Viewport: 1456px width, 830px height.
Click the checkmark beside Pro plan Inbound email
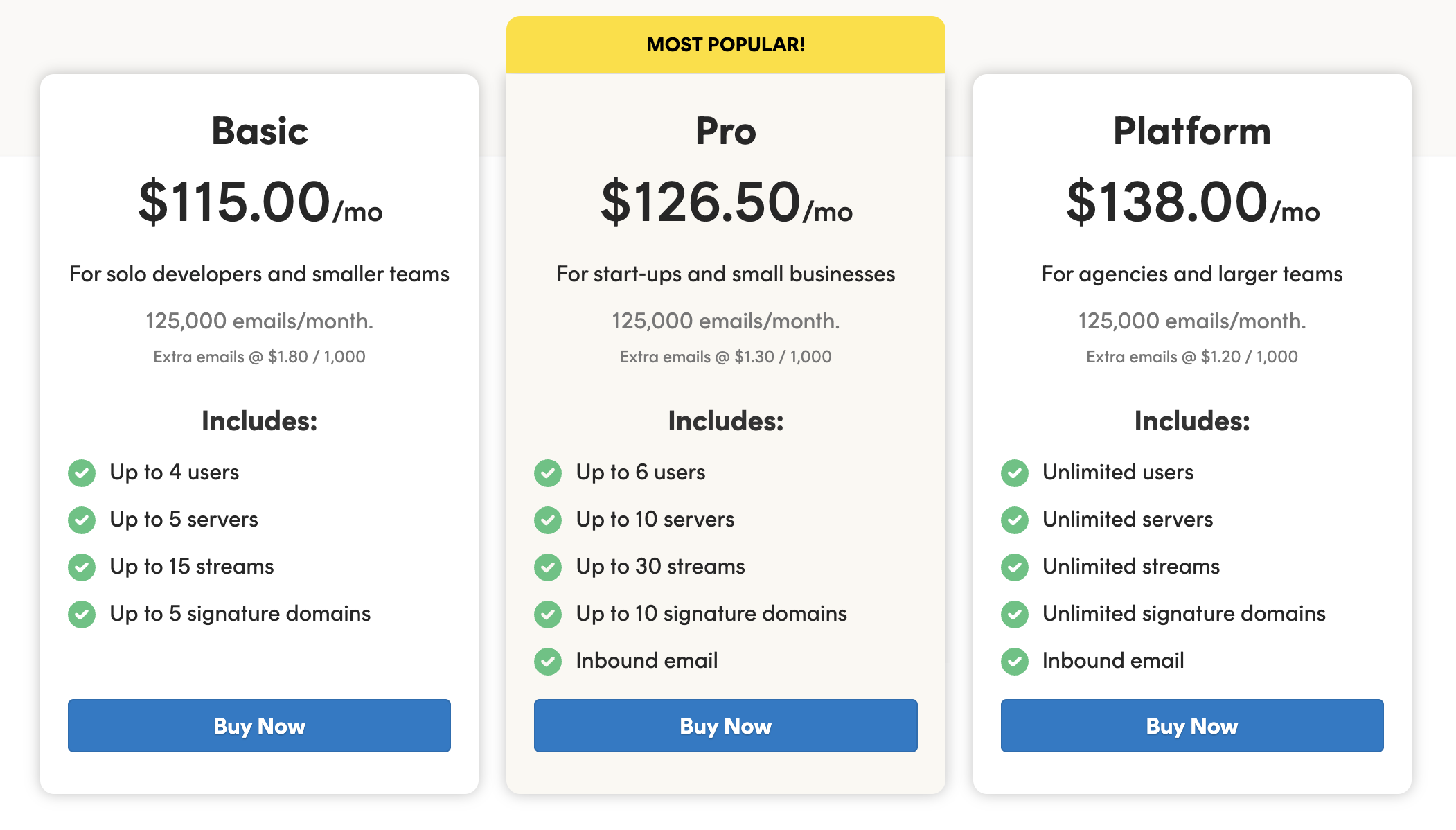tap(548, 662)
